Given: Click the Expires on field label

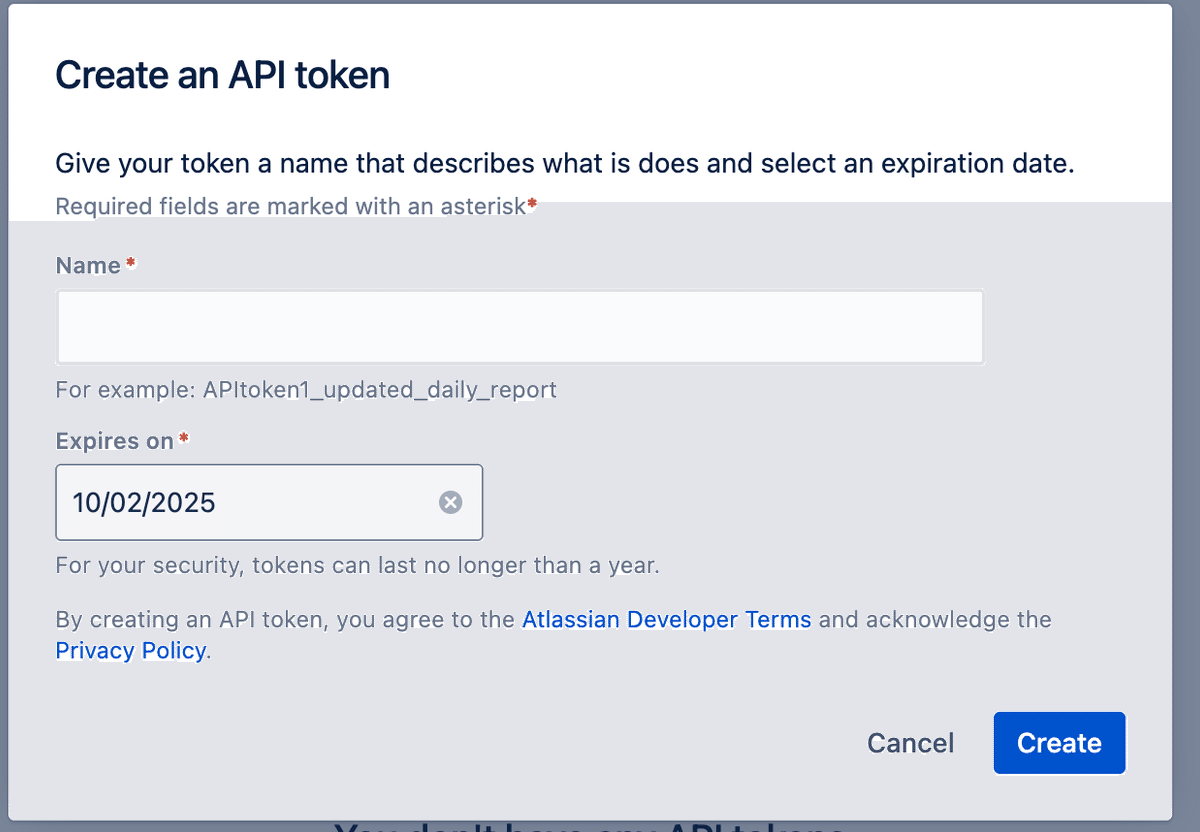Looking at the screenshot, I should (x=115, y=441).
